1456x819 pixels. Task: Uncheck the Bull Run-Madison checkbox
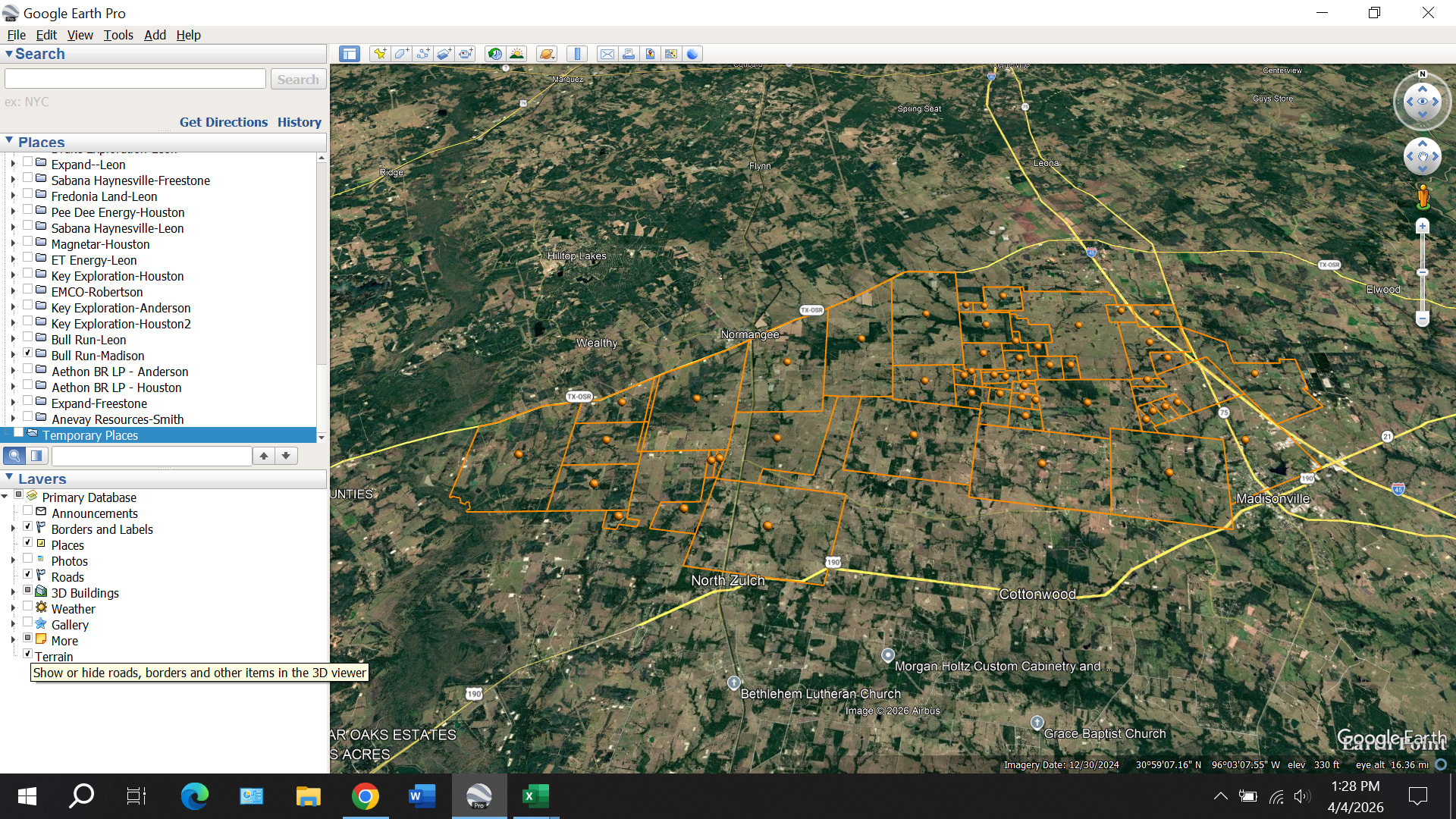[x=28, y=353]
